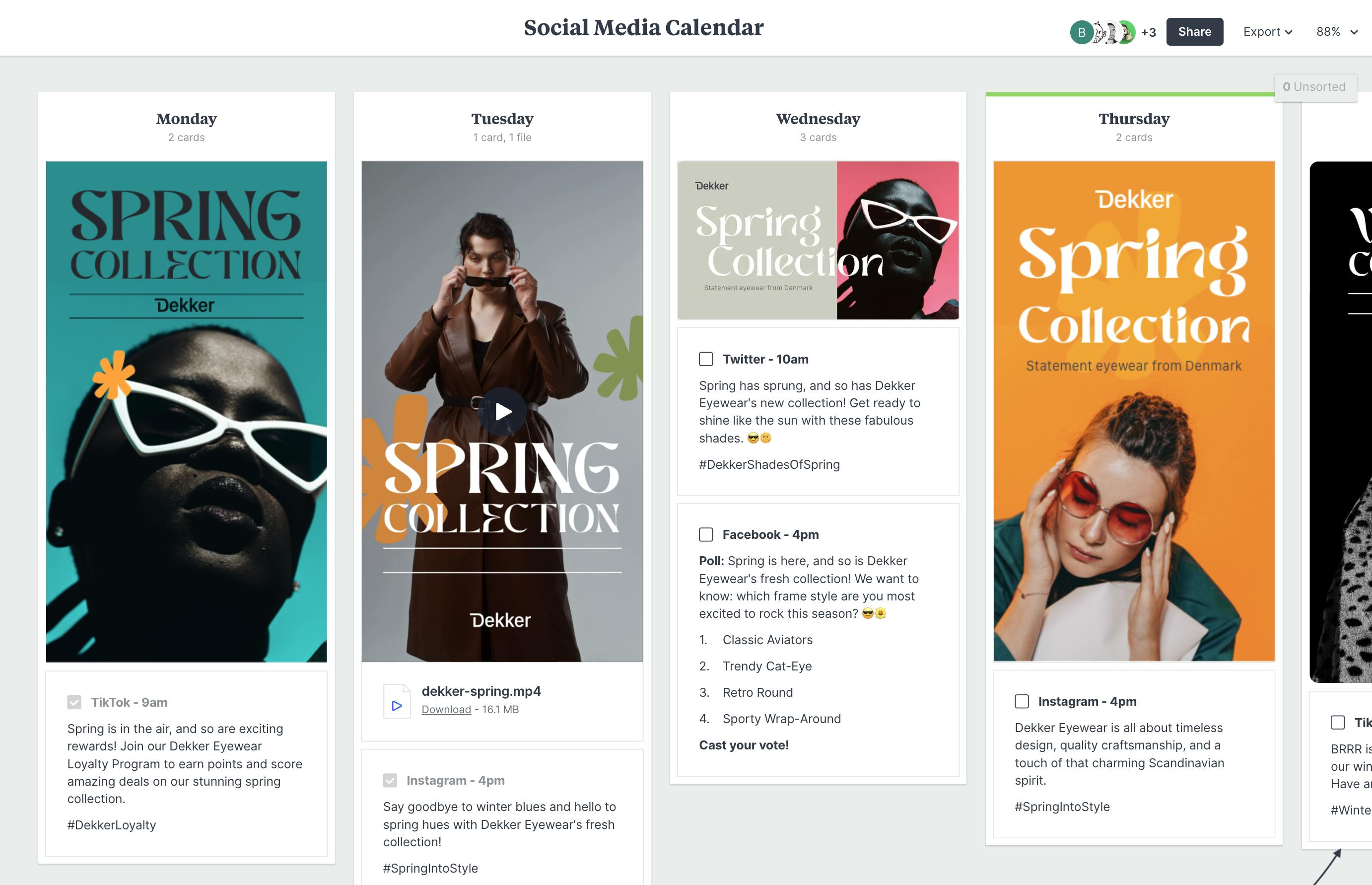Open the Thursday orange Spring Collection image
The height and width of the screenshot is (885, 1372).
(x=1134, y=412)
